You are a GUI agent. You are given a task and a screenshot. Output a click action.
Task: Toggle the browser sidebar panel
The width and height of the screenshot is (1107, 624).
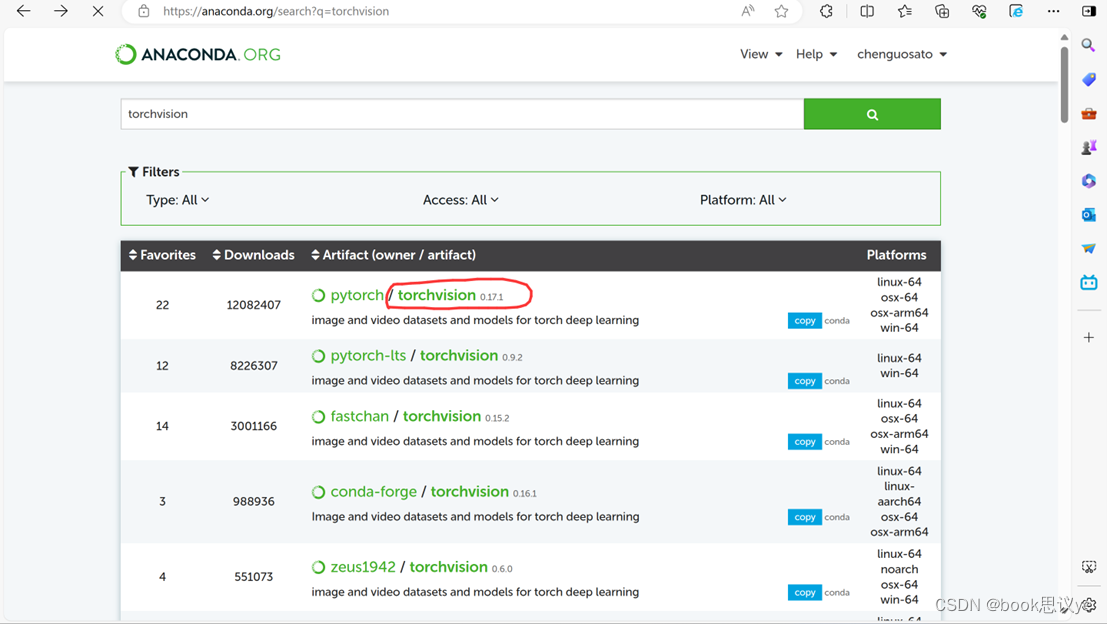(x=1089, y=11)
